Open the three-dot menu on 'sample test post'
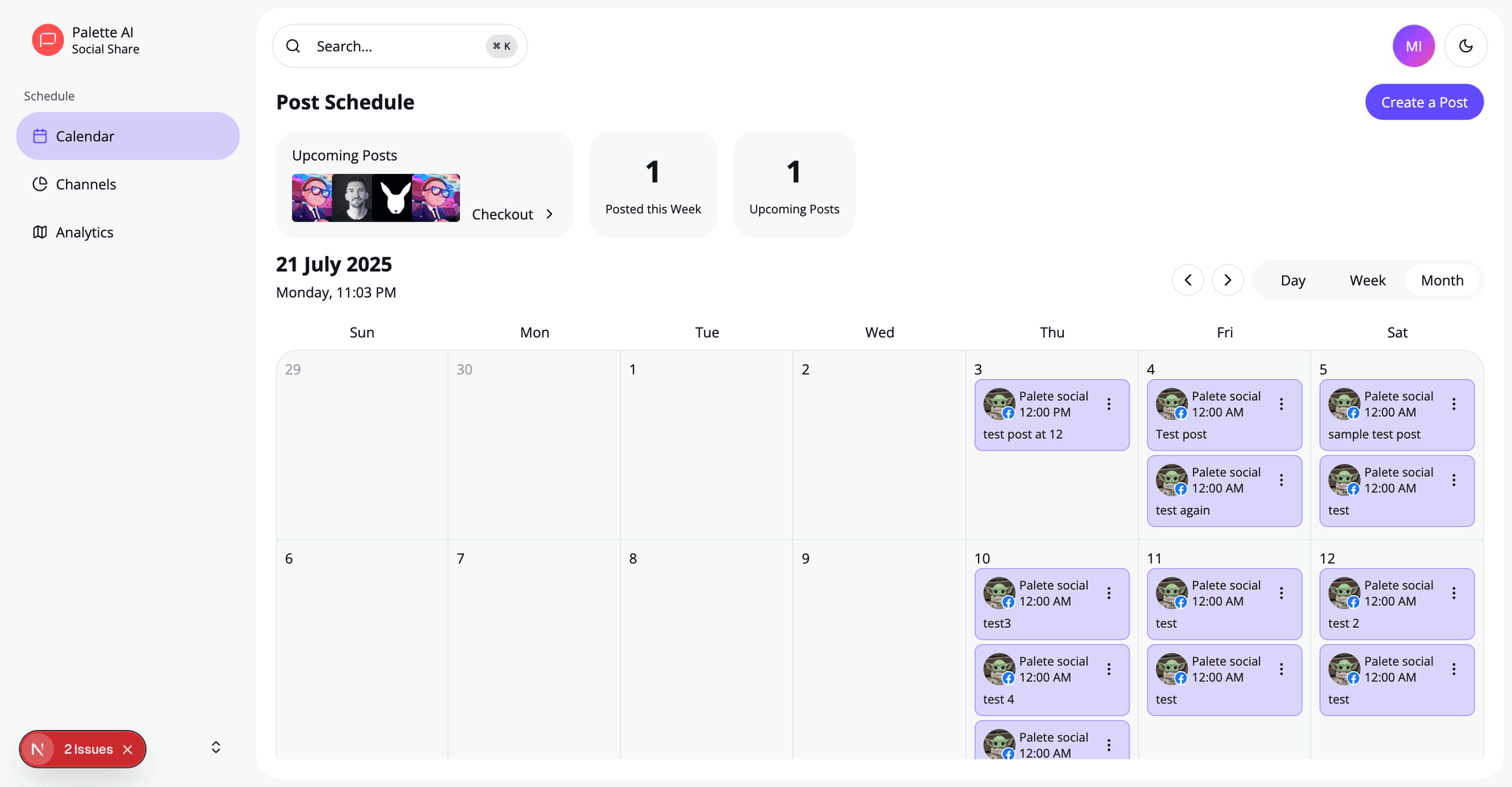The image size is (1512, 787). (1455, 404)
